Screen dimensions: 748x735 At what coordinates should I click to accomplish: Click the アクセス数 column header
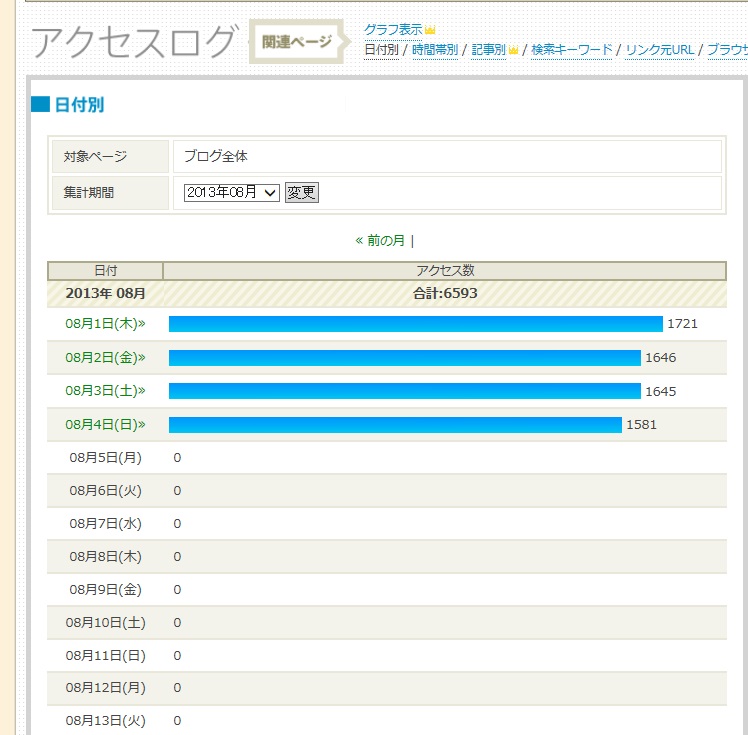click(x=444, y=271)
